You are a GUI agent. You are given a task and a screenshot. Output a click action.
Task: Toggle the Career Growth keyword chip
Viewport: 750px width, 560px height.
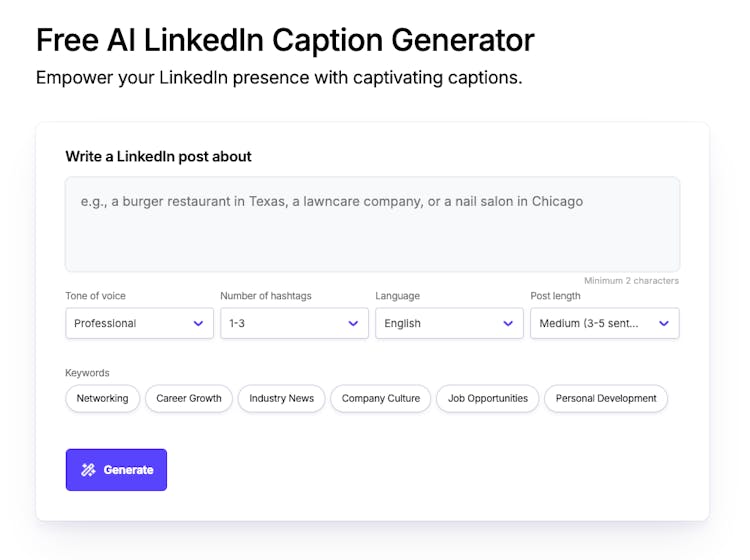pyautogui.click(x=189, y=398)
